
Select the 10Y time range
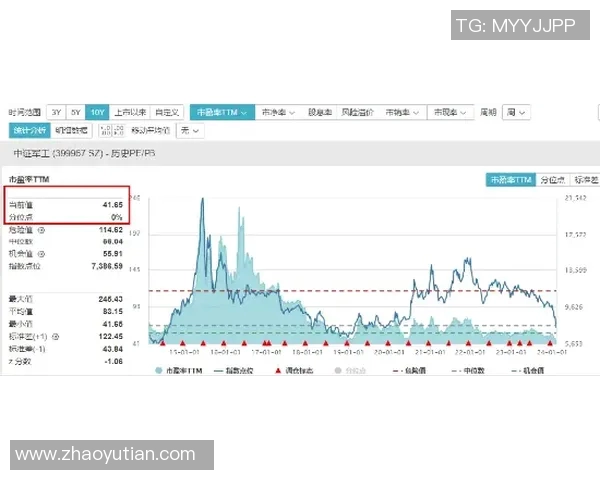97,112
